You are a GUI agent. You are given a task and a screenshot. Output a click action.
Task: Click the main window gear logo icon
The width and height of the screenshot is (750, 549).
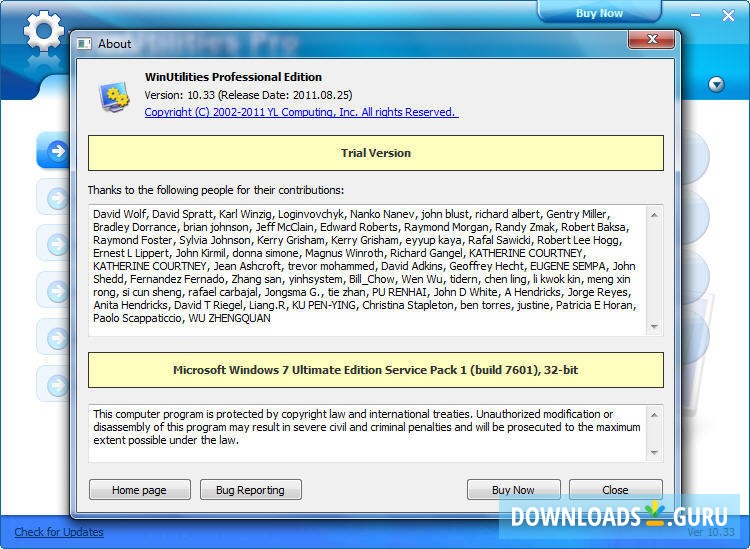(x=44, y=30)
